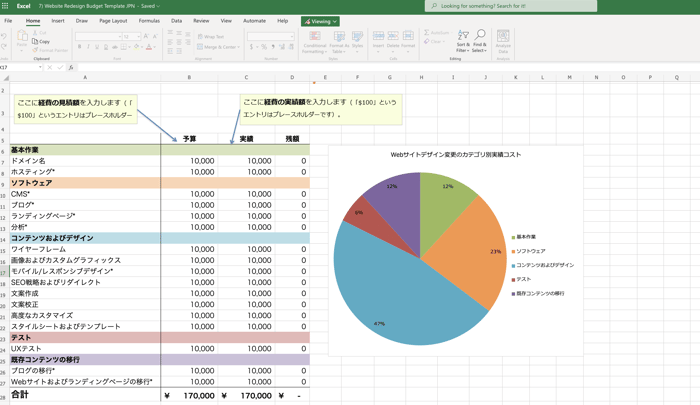Click the Increase Indent icon
This screenshot has height=405, width=700.
click(179, 51)
